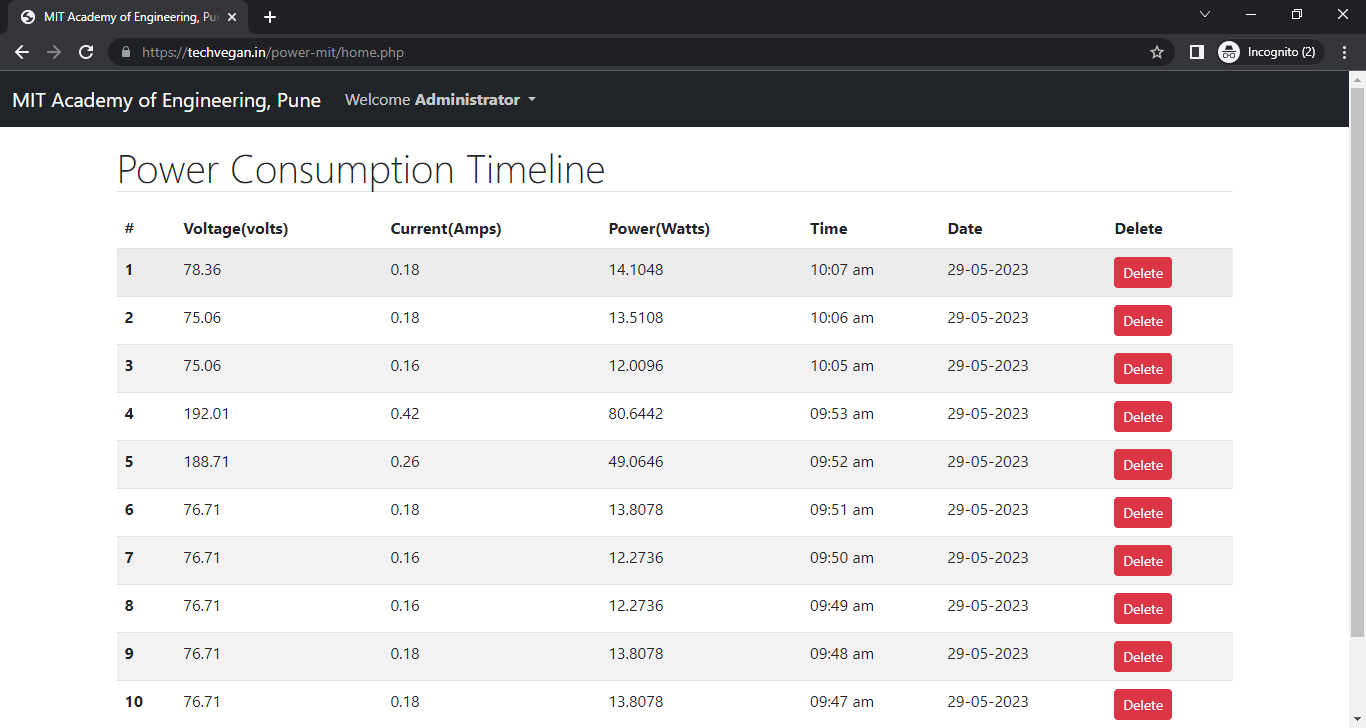Expand the tab search chevron

click(1205, 15)
